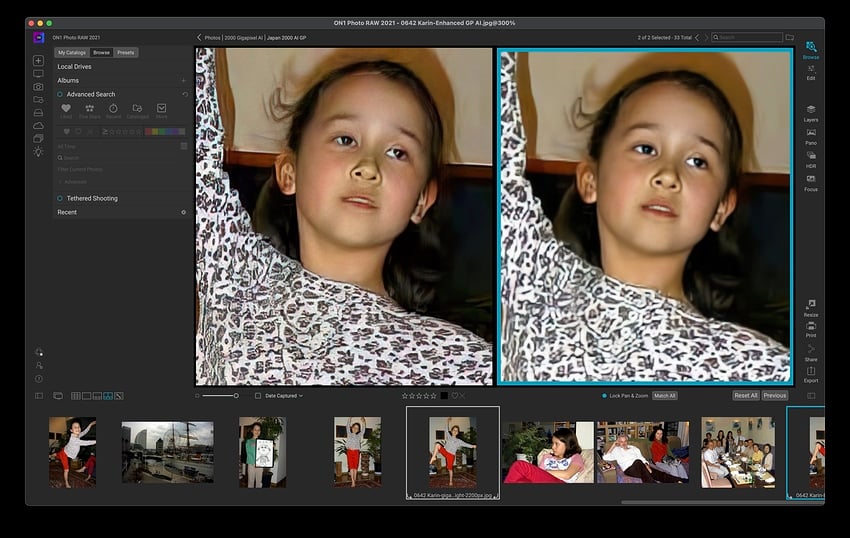Switch to map view layout

click(119, 396)
